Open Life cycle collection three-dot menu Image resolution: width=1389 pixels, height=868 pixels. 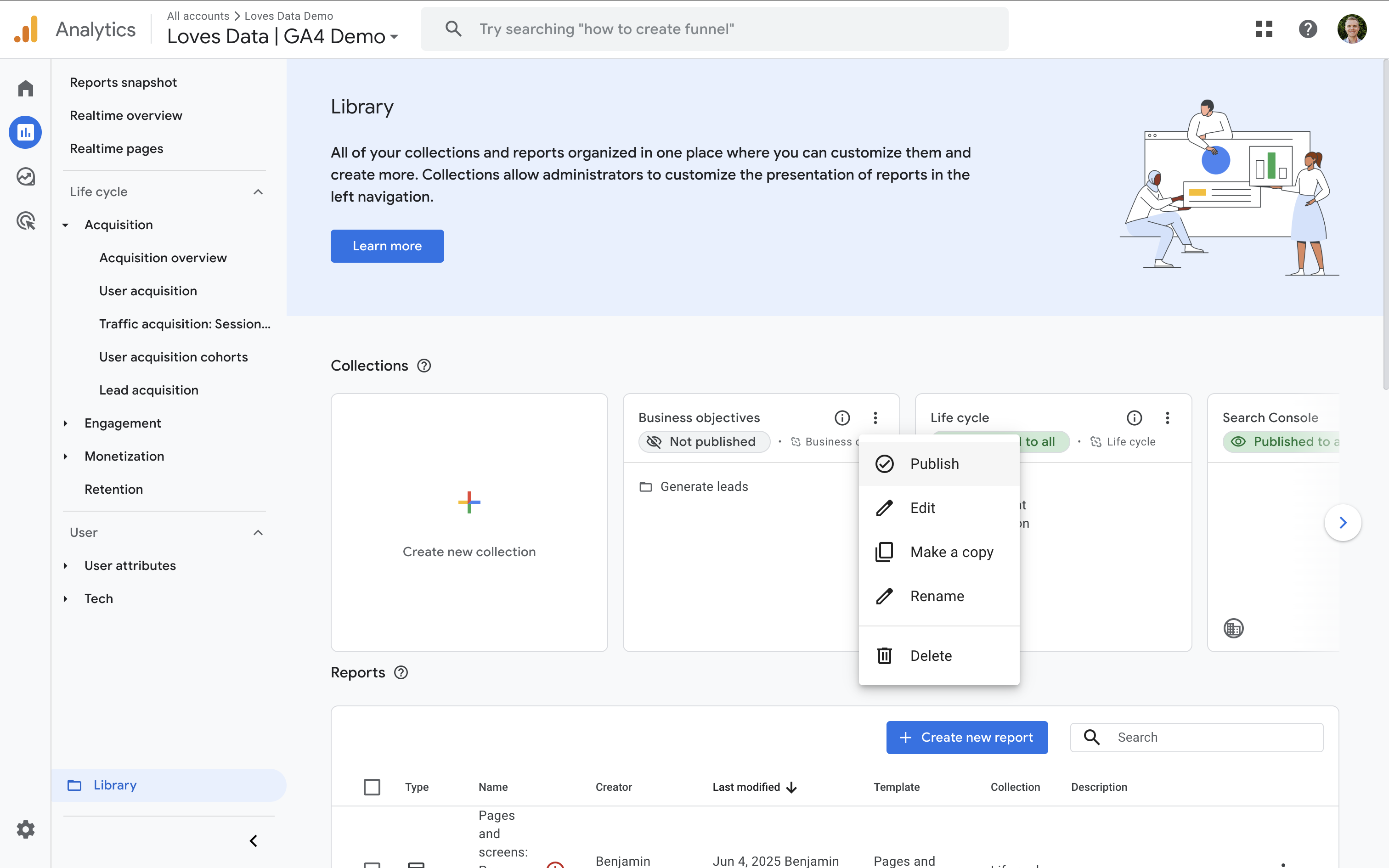pos(1168,418)
